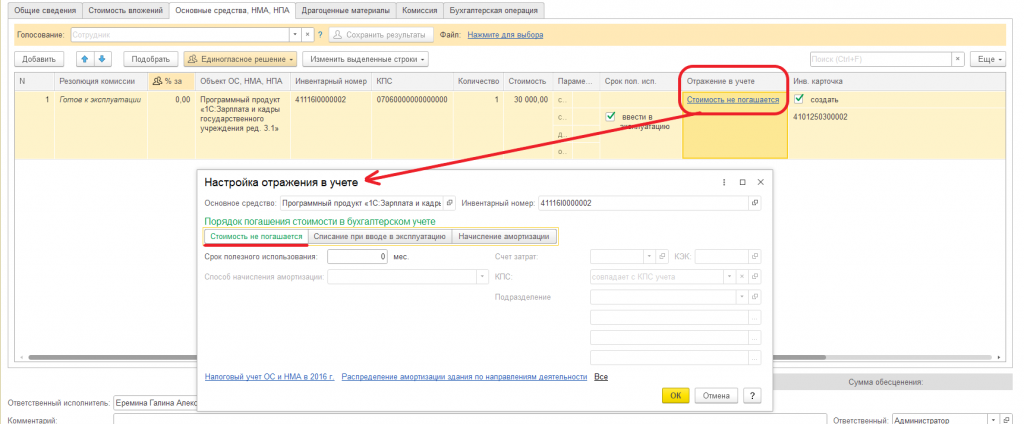Click ellipsis of second blank analytic field

(x=755, y=338)
